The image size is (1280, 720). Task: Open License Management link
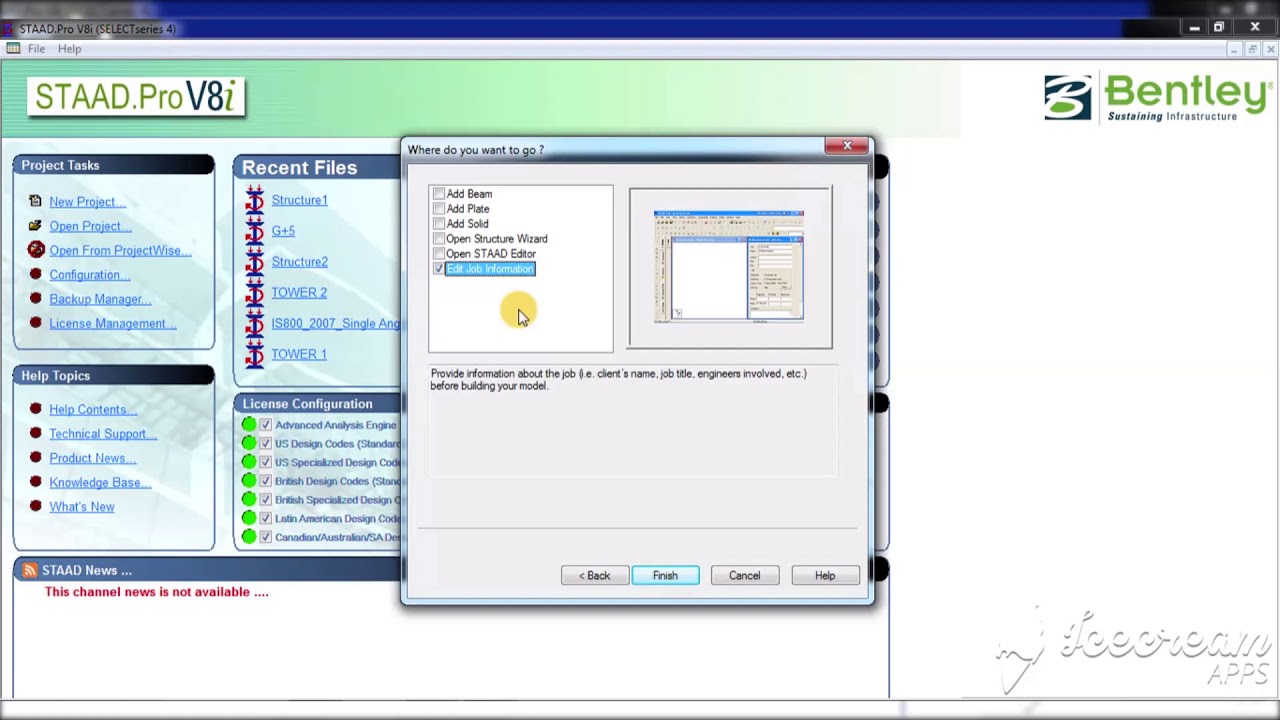click(x=113, y=324)
